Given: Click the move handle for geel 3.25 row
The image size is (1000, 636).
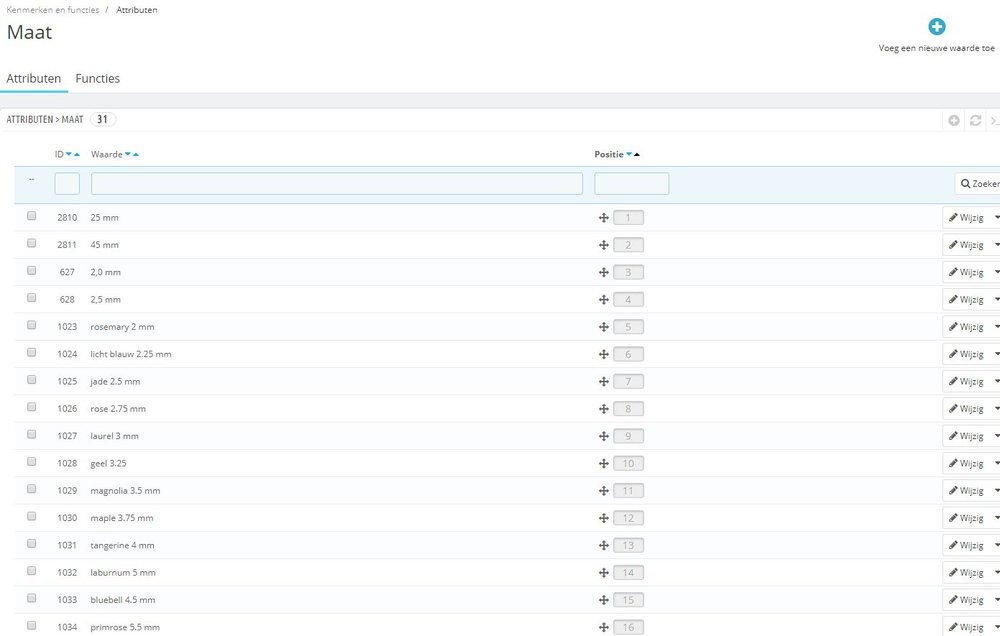Looking at the screenshot, I should pyautogui.click(x=603, y=464).
